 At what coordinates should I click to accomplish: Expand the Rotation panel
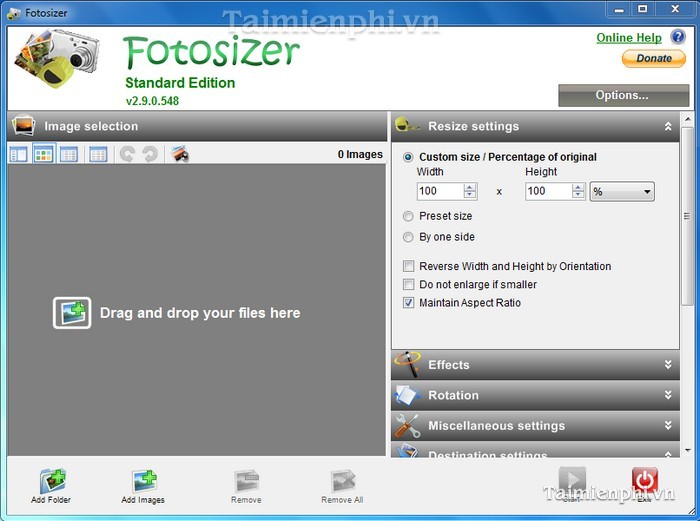click(x=668, y=395)
